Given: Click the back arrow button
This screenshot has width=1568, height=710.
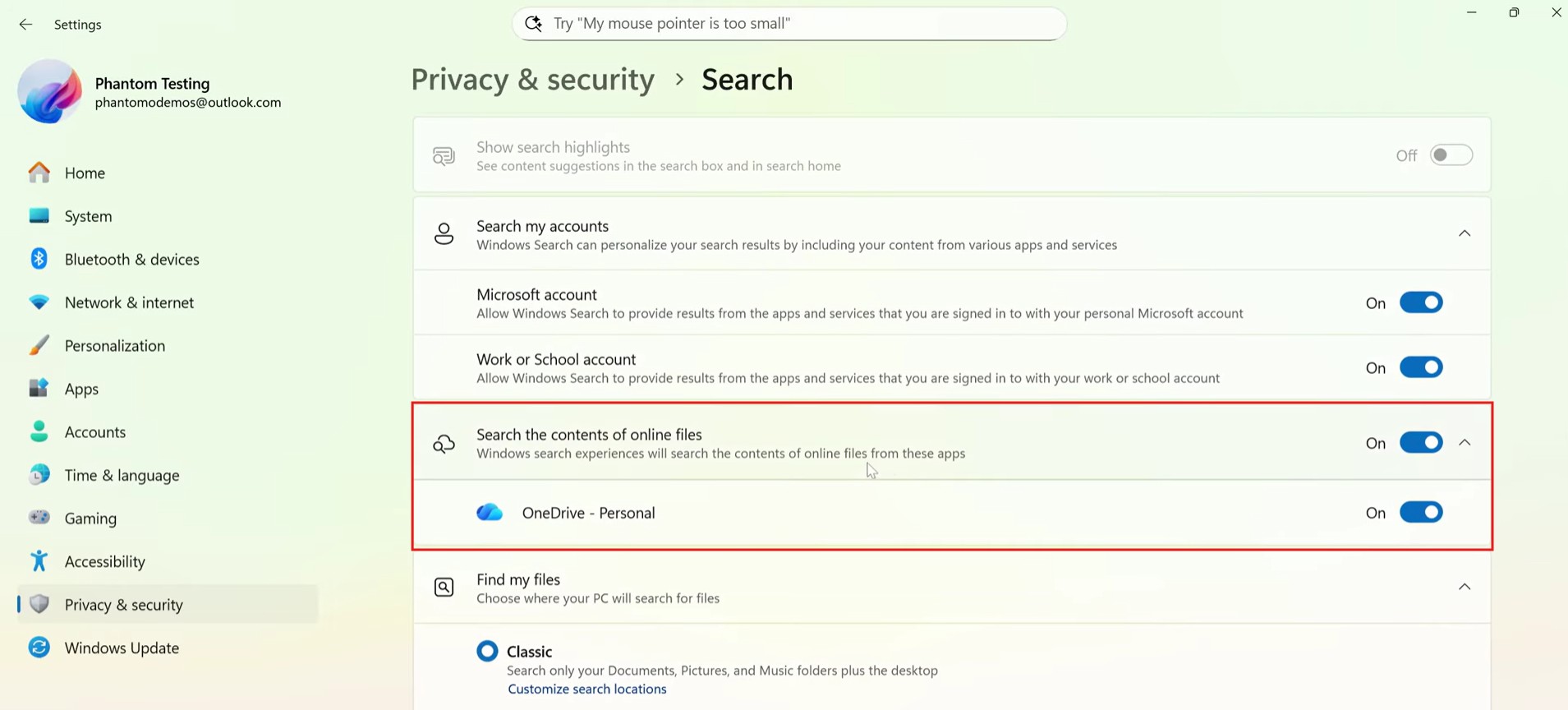Looking at the screenshot, I should click(x=25, y=24).
